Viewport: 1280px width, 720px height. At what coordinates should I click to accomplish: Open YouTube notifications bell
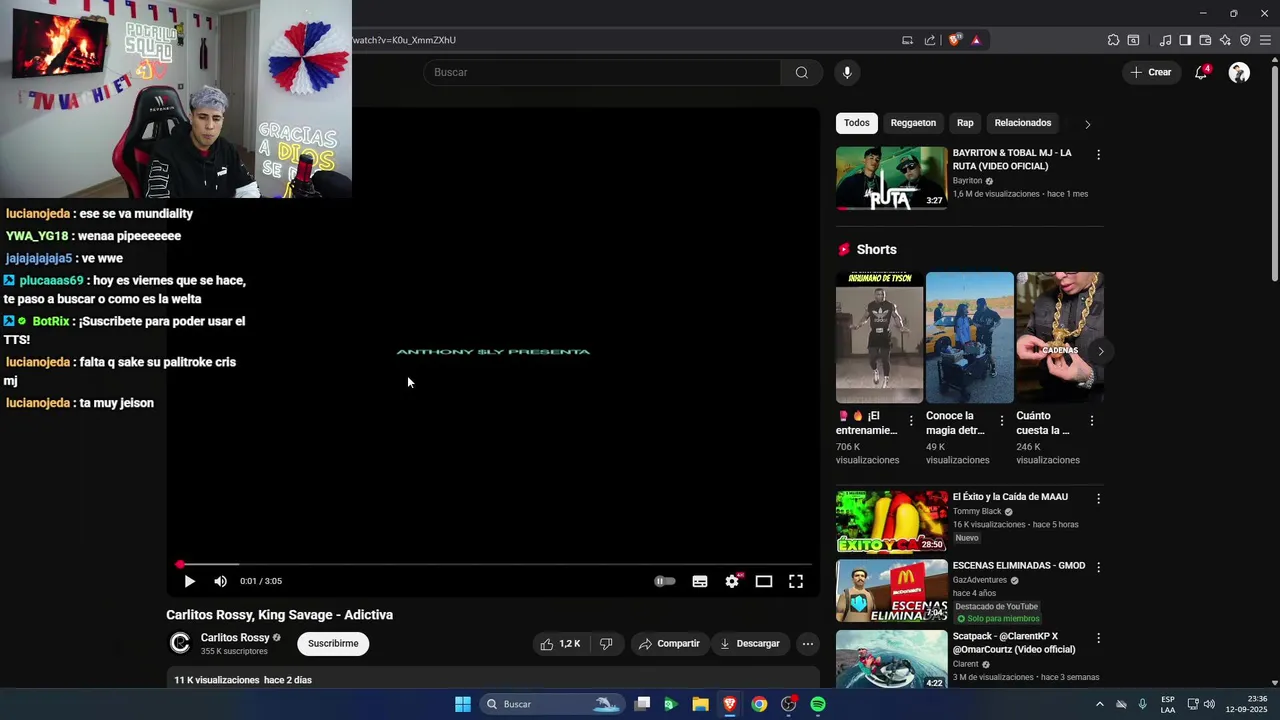click(1202, 72)
